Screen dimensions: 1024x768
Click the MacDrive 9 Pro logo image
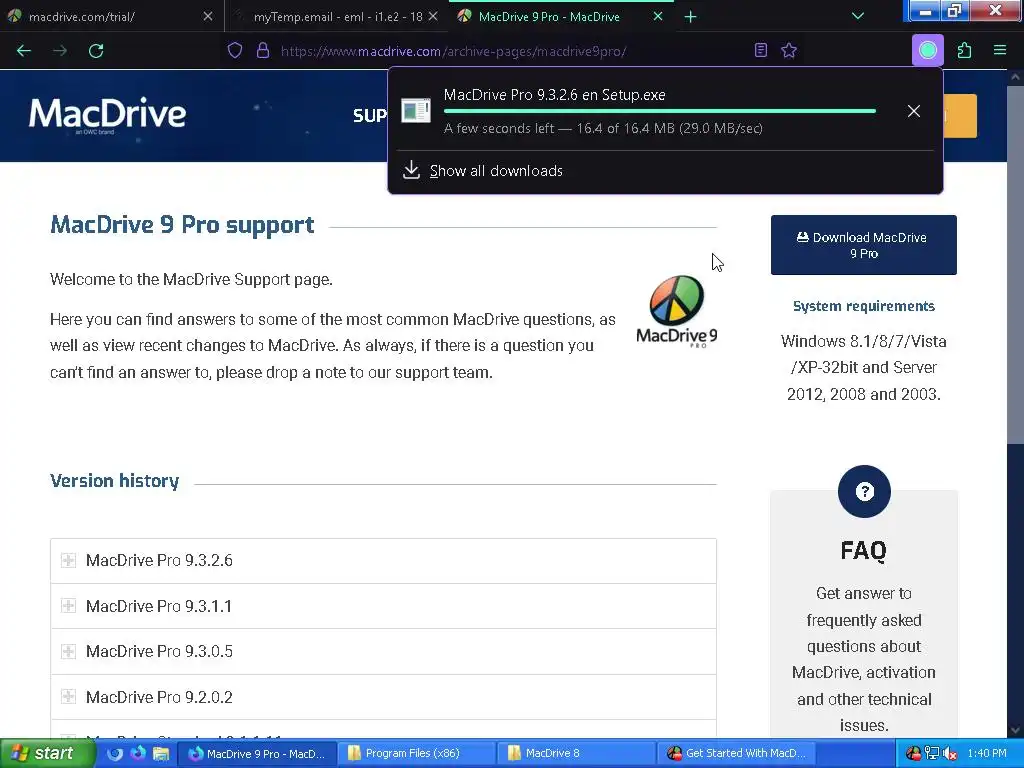pyautogui.click(x=677, y=310)
